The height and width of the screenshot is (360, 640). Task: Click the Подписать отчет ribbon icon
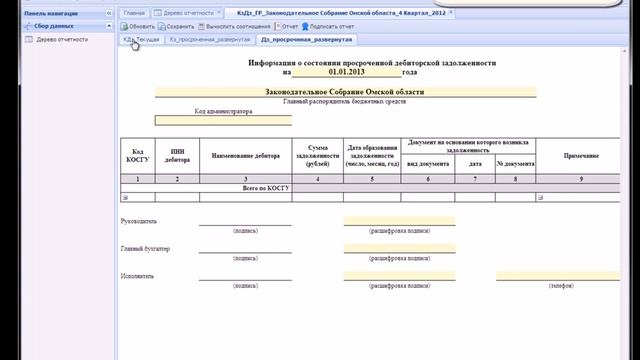305,27
